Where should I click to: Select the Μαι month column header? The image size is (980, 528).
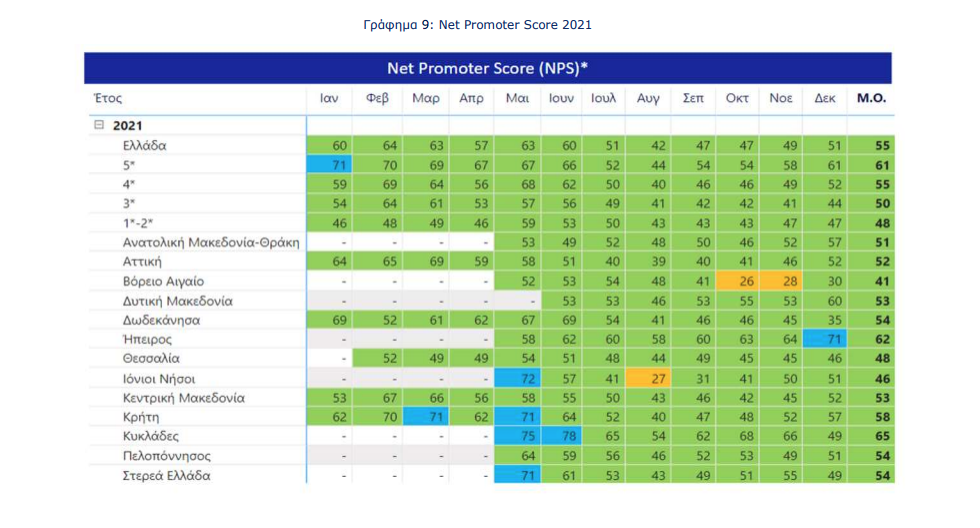[x=517, y=99]
